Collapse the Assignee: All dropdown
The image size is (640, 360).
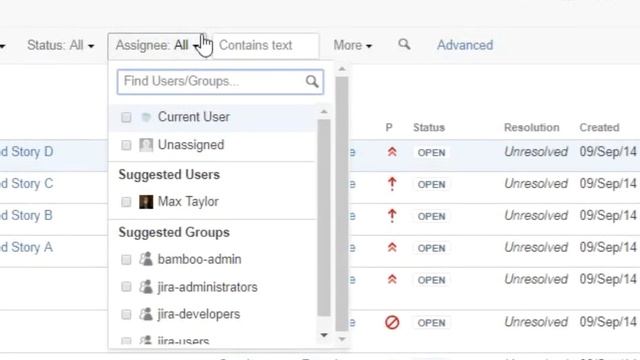point(159,45)
